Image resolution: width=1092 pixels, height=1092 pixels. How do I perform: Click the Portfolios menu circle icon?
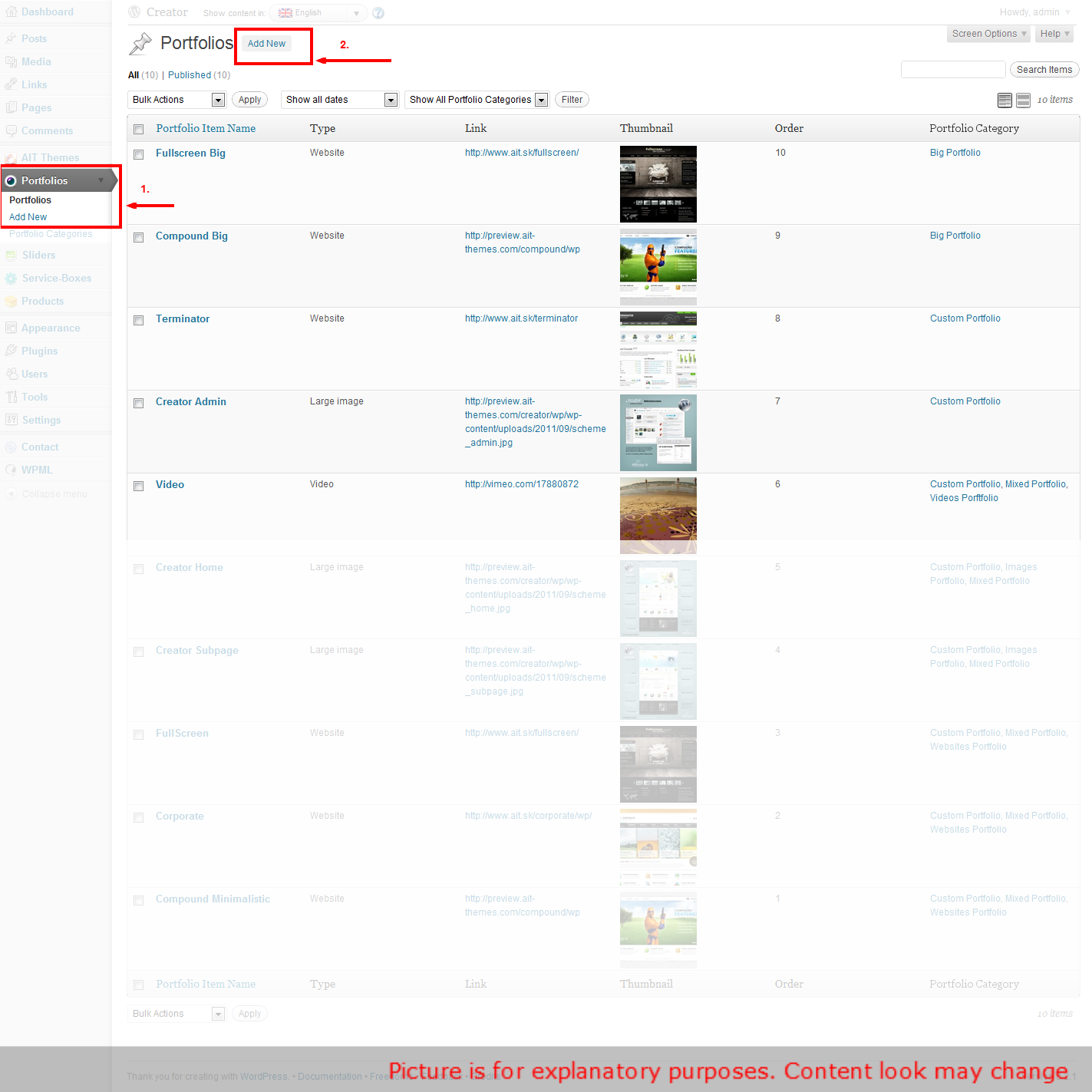[11, 181]
